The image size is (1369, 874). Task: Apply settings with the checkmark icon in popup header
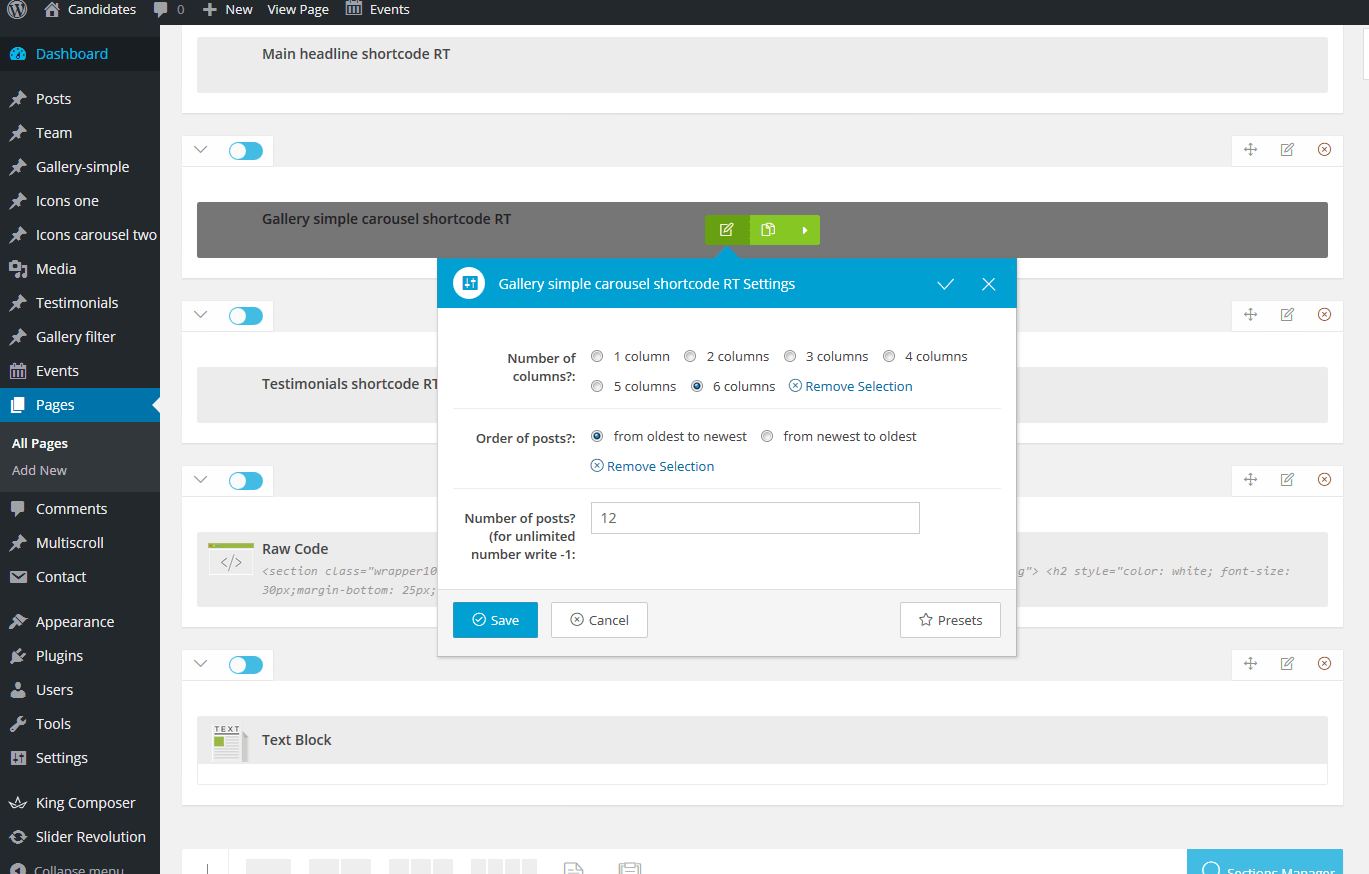(945, 284)
